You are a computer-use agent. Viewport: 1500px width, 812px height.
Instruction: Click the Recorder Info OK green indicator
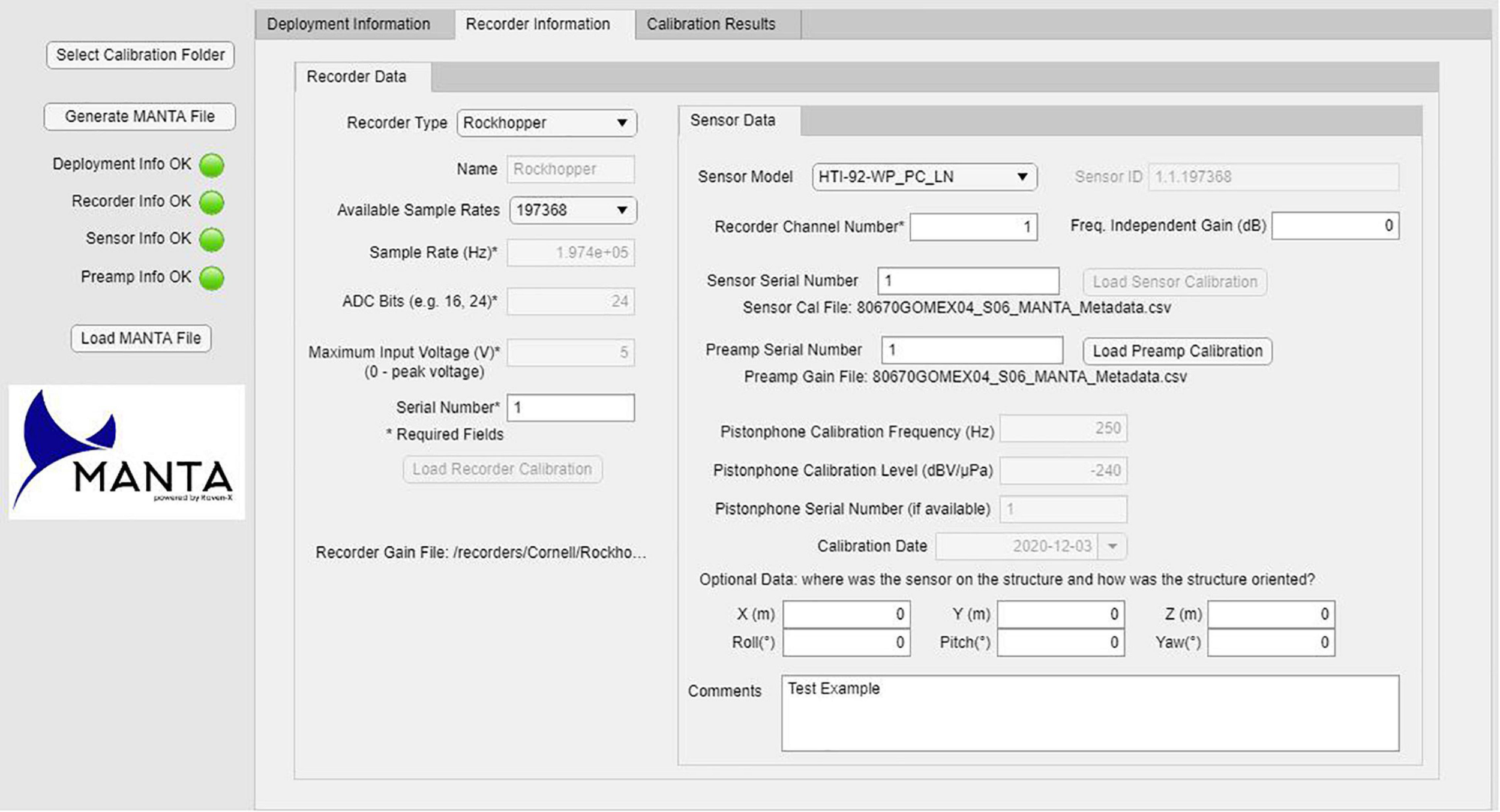point(212,202)
